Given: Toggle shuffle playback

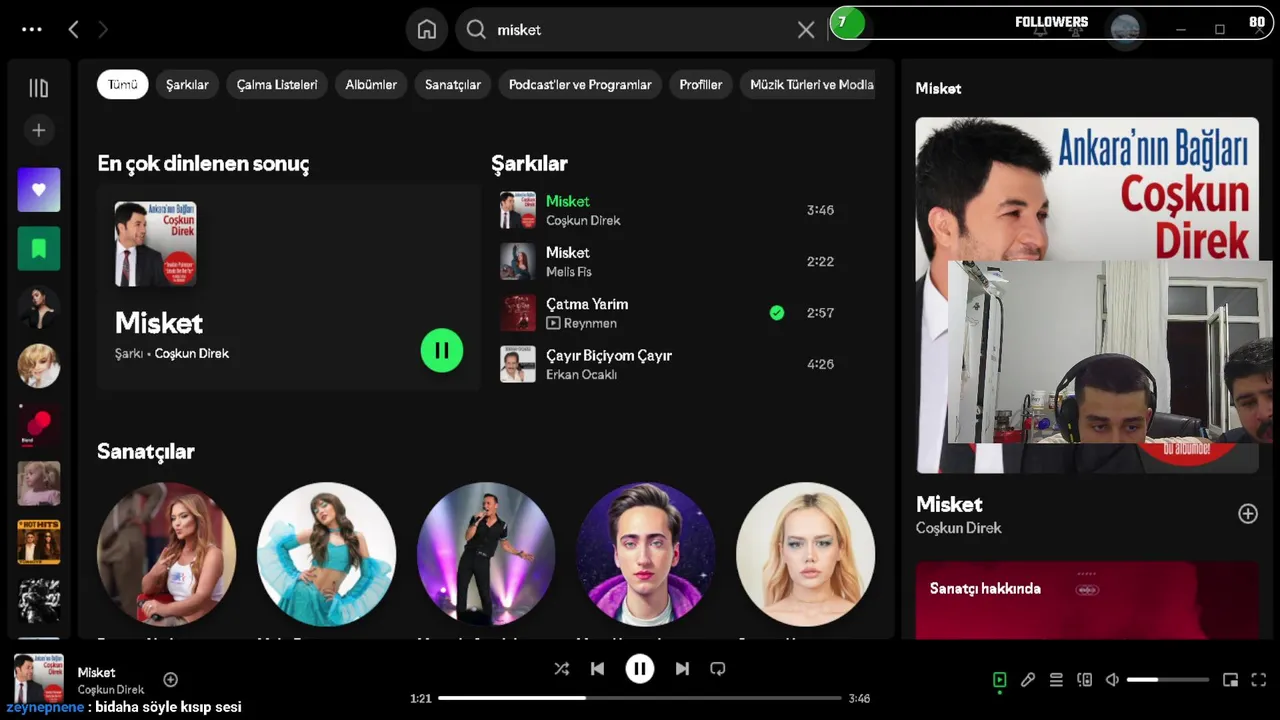Looking at the screenshot, I should coord(562,669).
